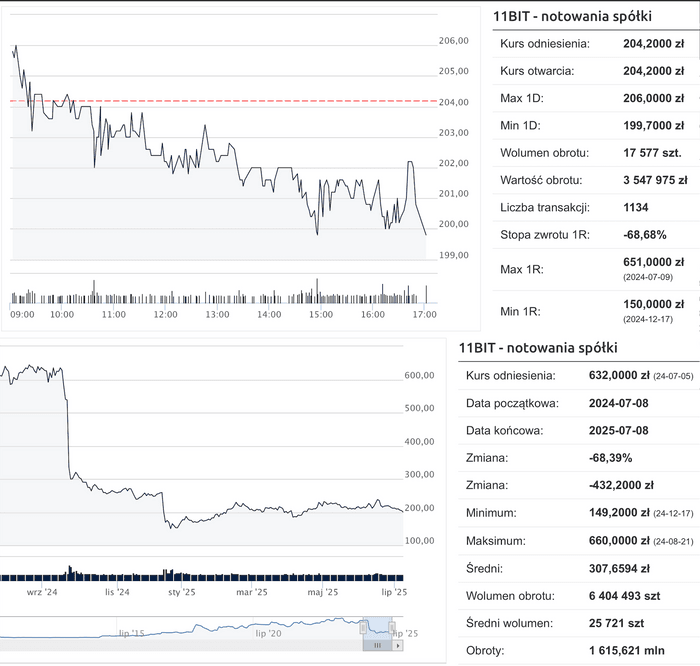Click the 13:00 time axis label
The height and width of the screenshot is (666, 700).
(x=217, y=315)
